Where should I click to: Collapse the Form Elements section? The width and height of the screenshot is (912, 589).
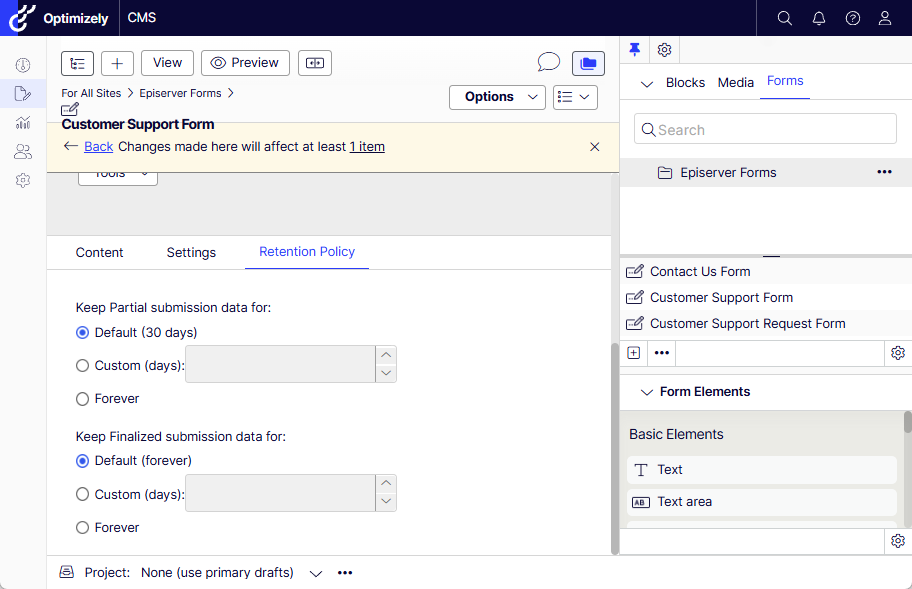pyautogui.click(x=647, y=392)
